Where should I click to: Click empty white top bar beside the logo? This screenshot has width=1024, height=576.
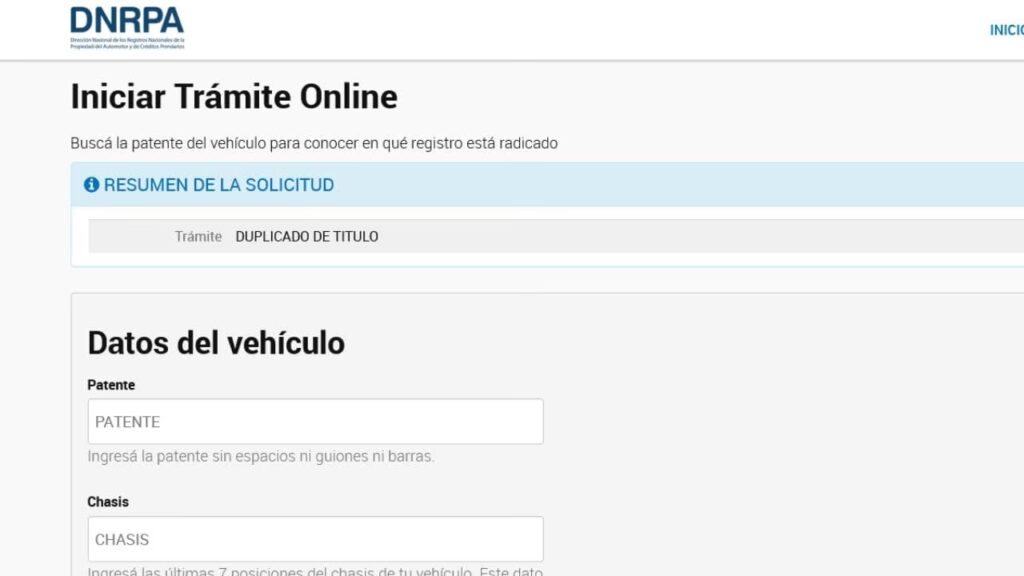click(580, 30)
